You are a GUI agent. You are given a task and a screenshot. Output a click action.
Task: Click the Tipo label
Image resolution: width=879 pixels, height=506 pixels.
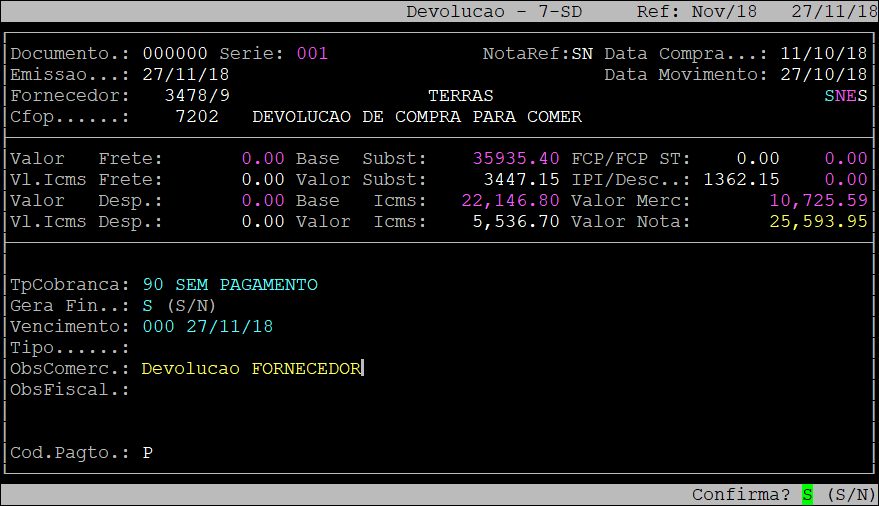click(70, 348)
